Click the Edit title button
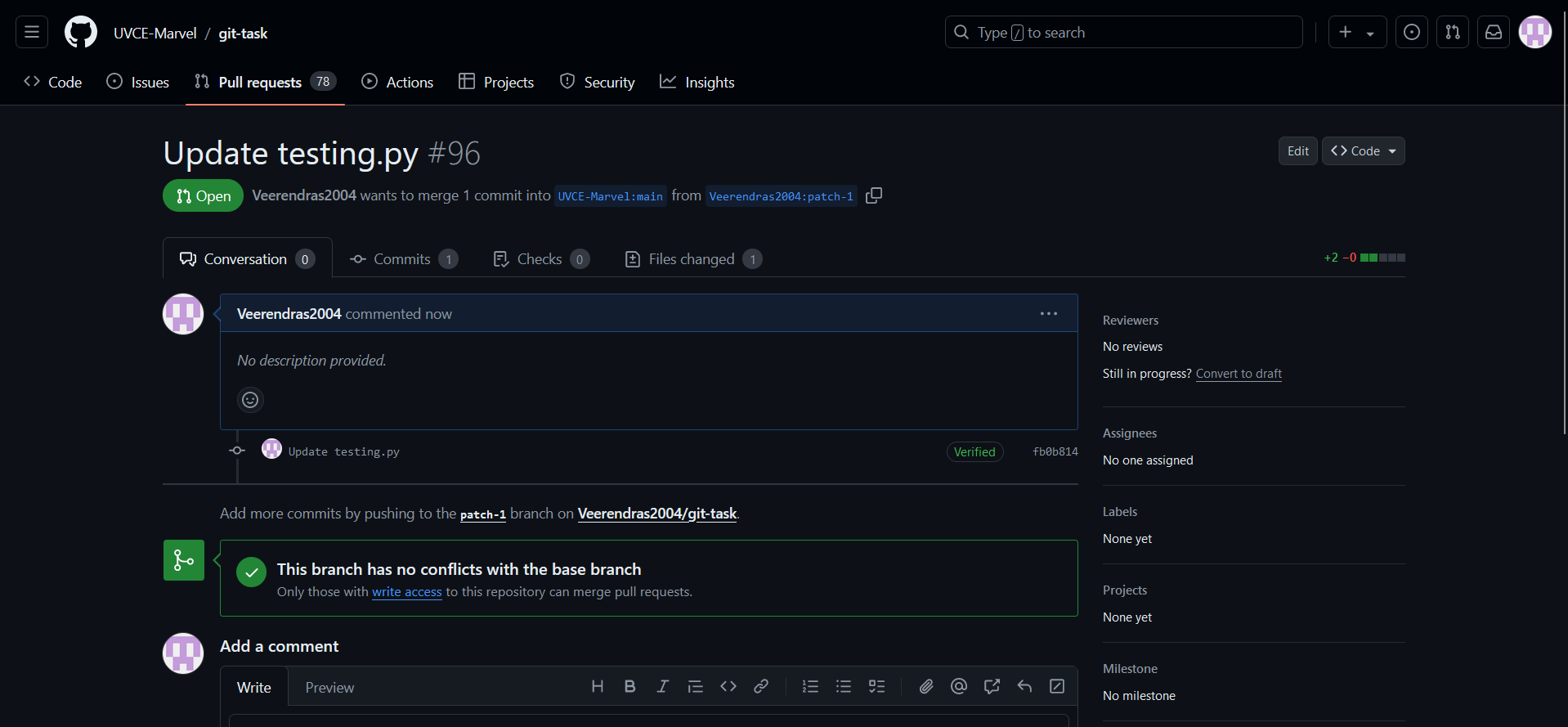The width and height of the screenshot is (1568, 727). click(x=1298, y=151)
